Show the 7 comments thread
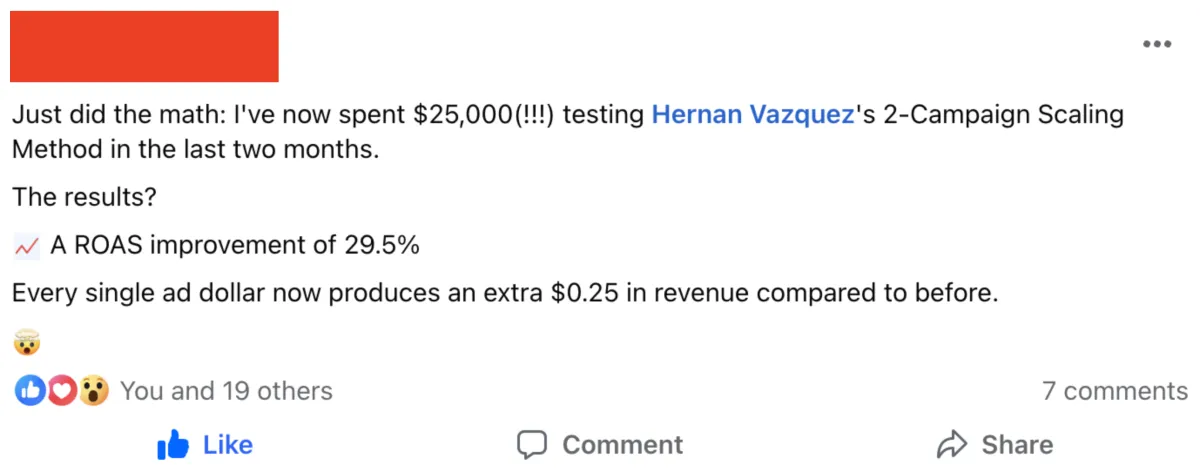The image size is (1200, 475). point(1115,391)
